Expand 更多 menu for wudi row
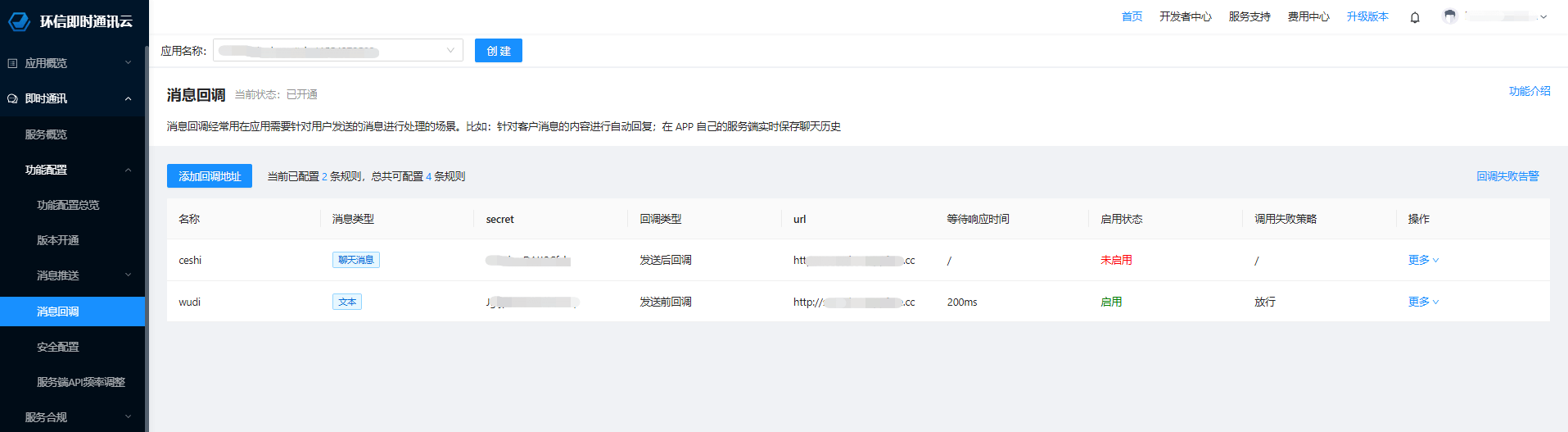Image resolution: width=1568 pixels, height=432 pixels. tap(1422, 302)
